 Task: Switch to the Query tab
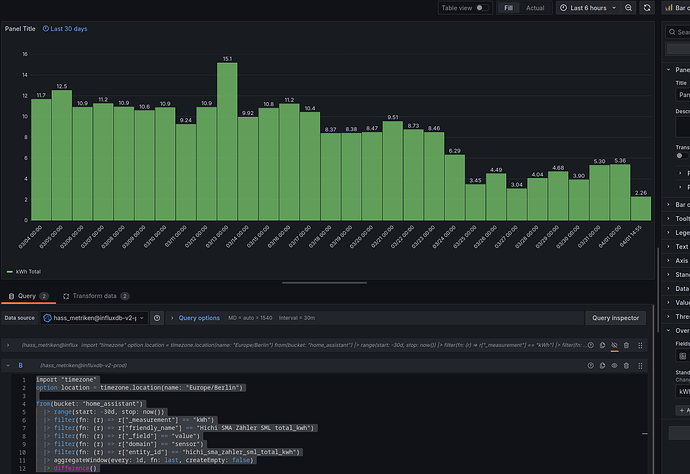[x=29, y=296]
